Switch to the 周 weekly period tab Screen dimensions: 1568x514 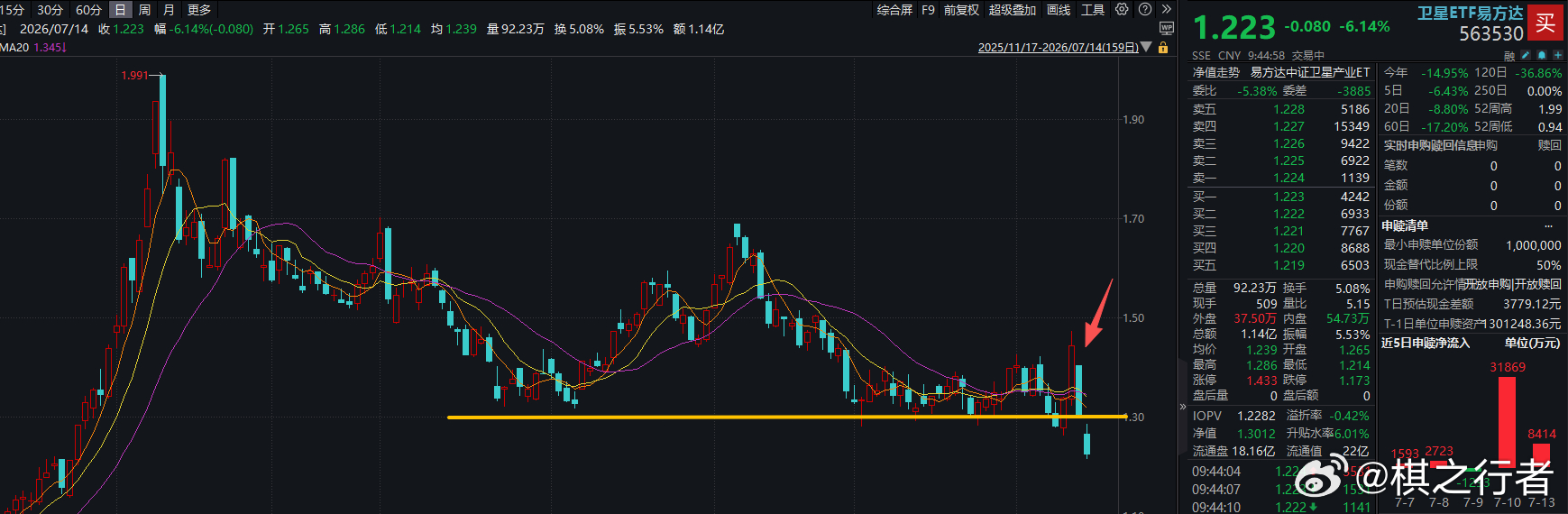[144, 10]
